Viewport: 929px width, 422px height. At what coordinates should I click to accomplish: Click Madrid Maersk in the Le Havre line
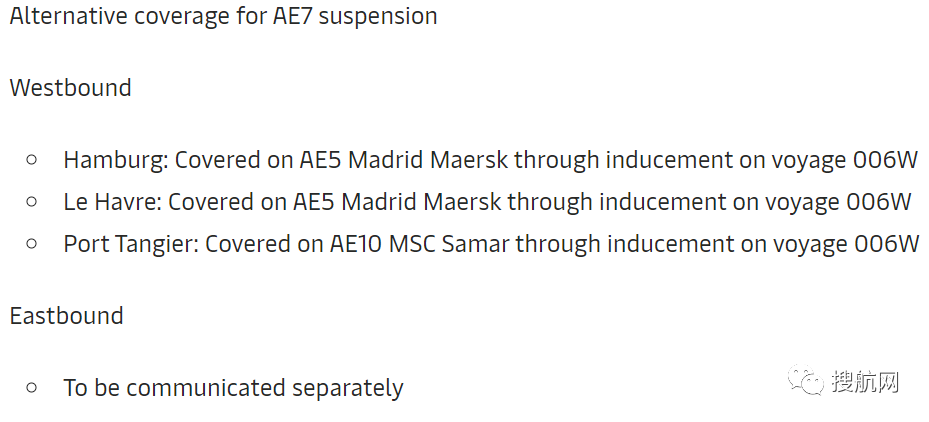422,202
